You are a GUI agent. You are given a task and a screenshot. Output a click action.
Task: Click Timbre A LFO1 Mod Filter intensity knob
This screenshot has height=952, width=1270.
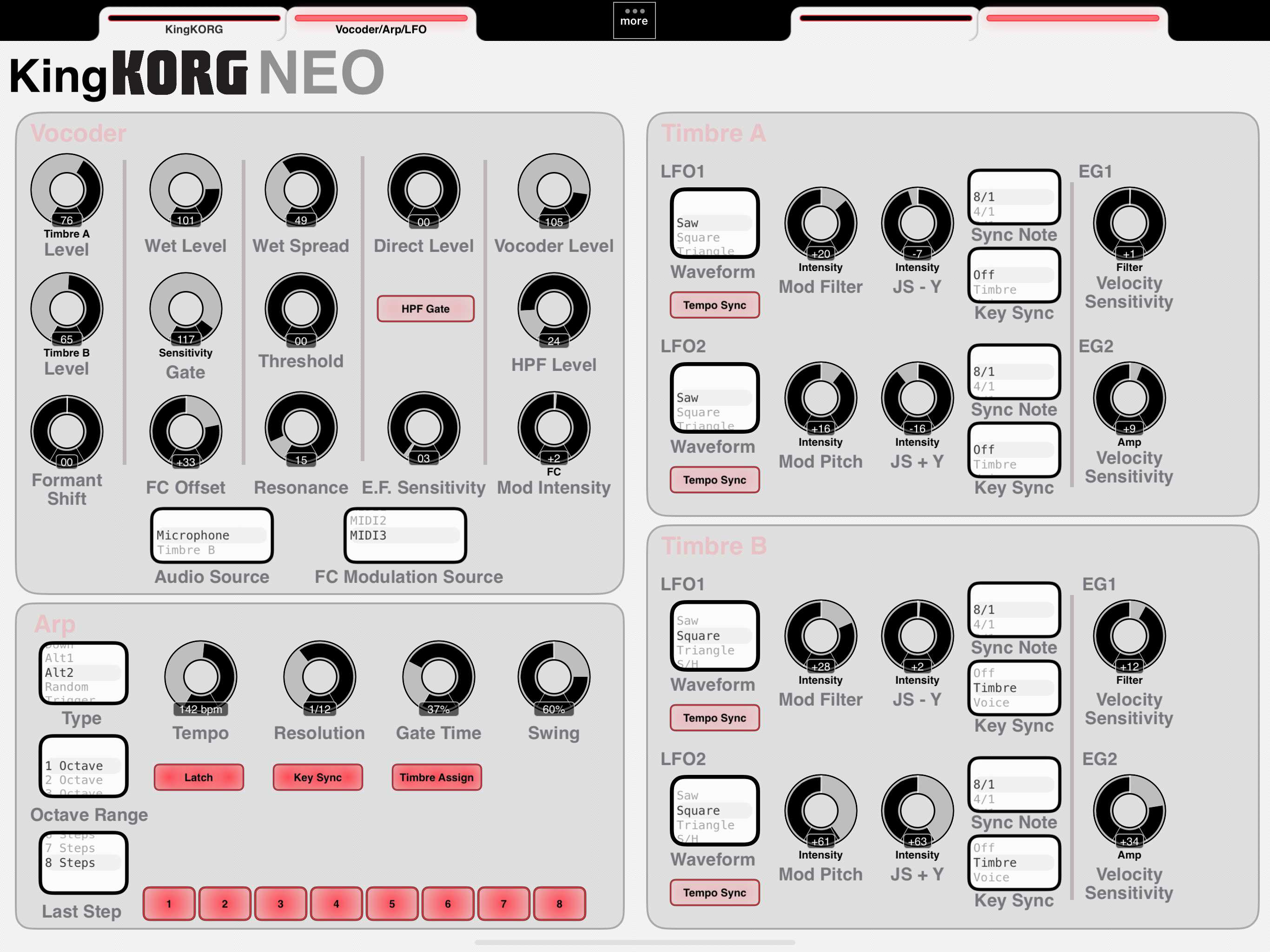pyautogui.click(x=820, y=224)
